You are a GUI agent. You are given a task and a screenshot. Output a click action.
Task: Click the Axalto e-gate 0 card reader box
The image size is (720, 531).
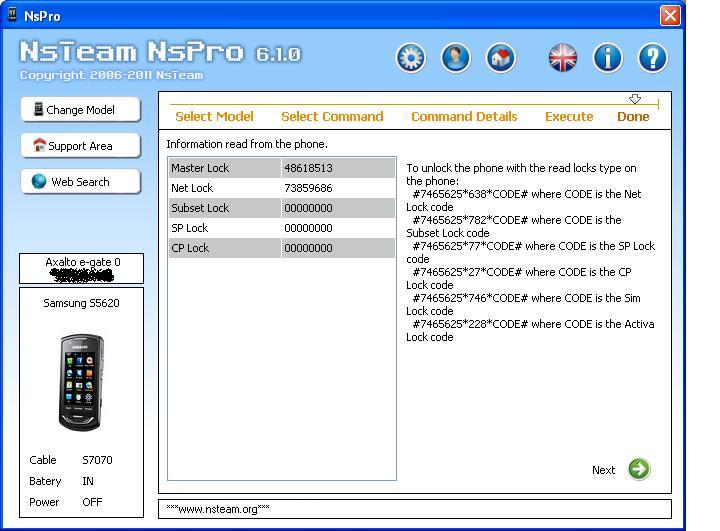(81, 268)
